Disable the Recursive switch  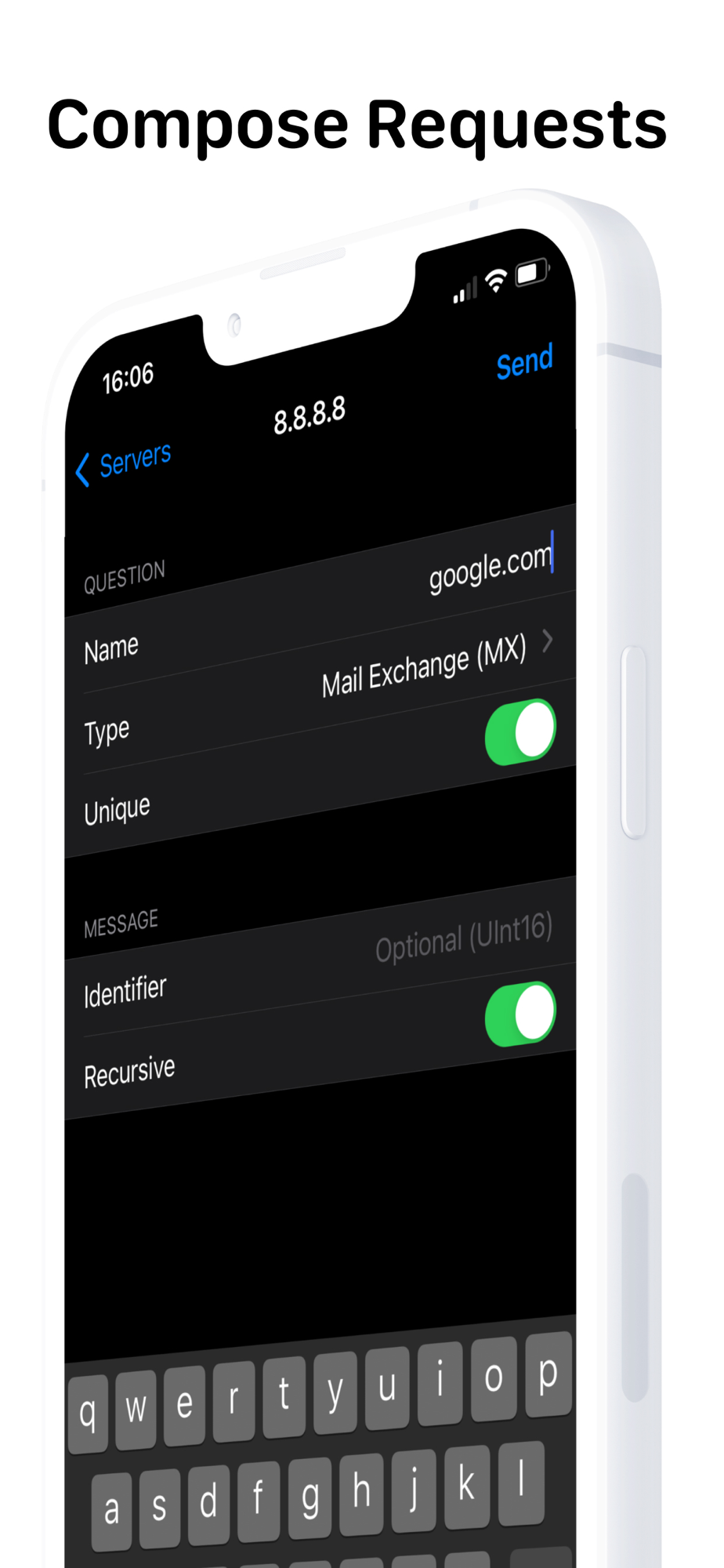[520, 1014]
